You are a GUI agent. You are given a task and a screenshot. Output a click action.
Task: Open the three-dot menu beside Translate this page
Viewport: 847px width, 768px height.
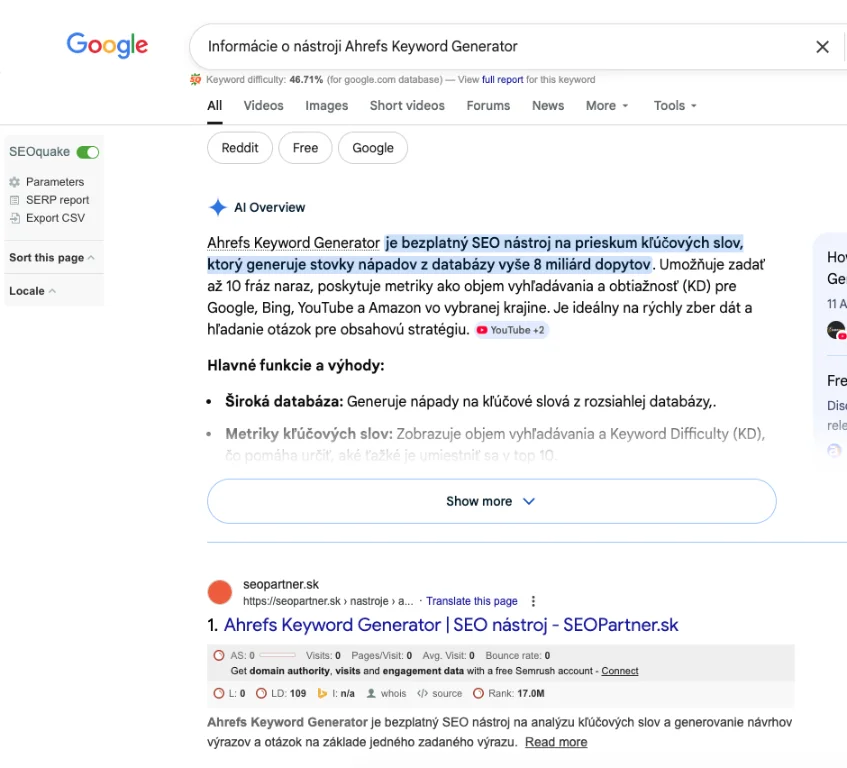[533, 601]
